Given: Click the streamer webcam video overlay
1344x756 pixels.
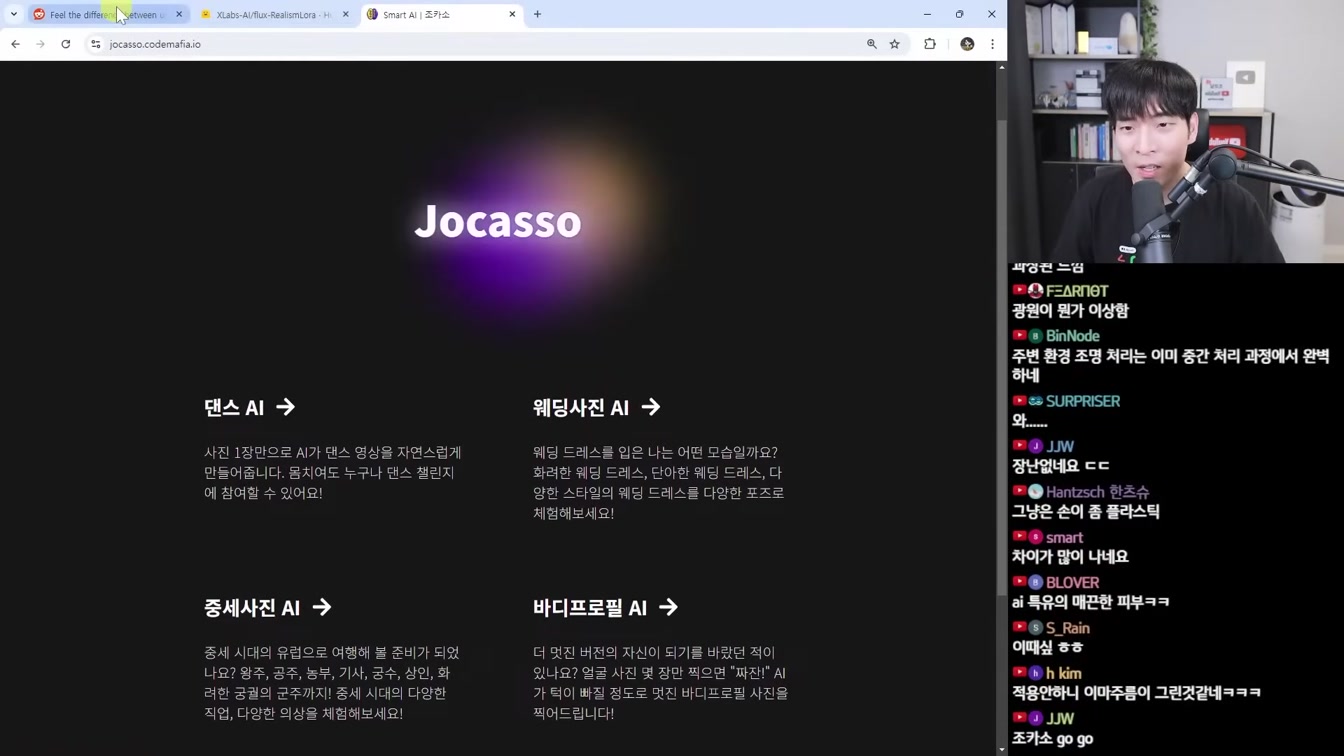Looking at the screenshot, I should (x=1176, y=131).
